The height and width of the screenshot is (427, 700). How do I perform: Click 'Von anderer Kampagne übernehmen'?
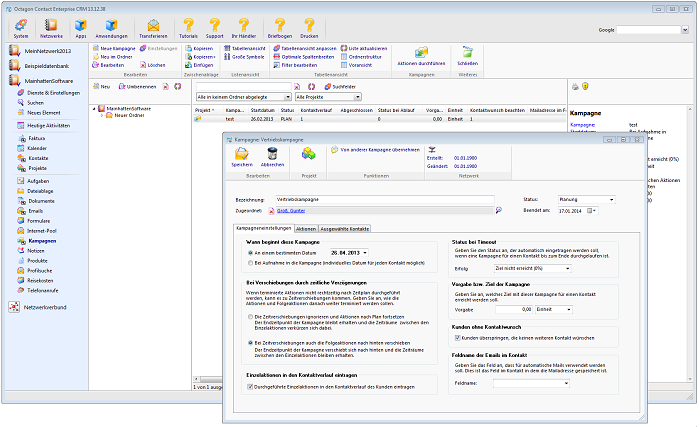pyautogui.click(x=375, y=150)
